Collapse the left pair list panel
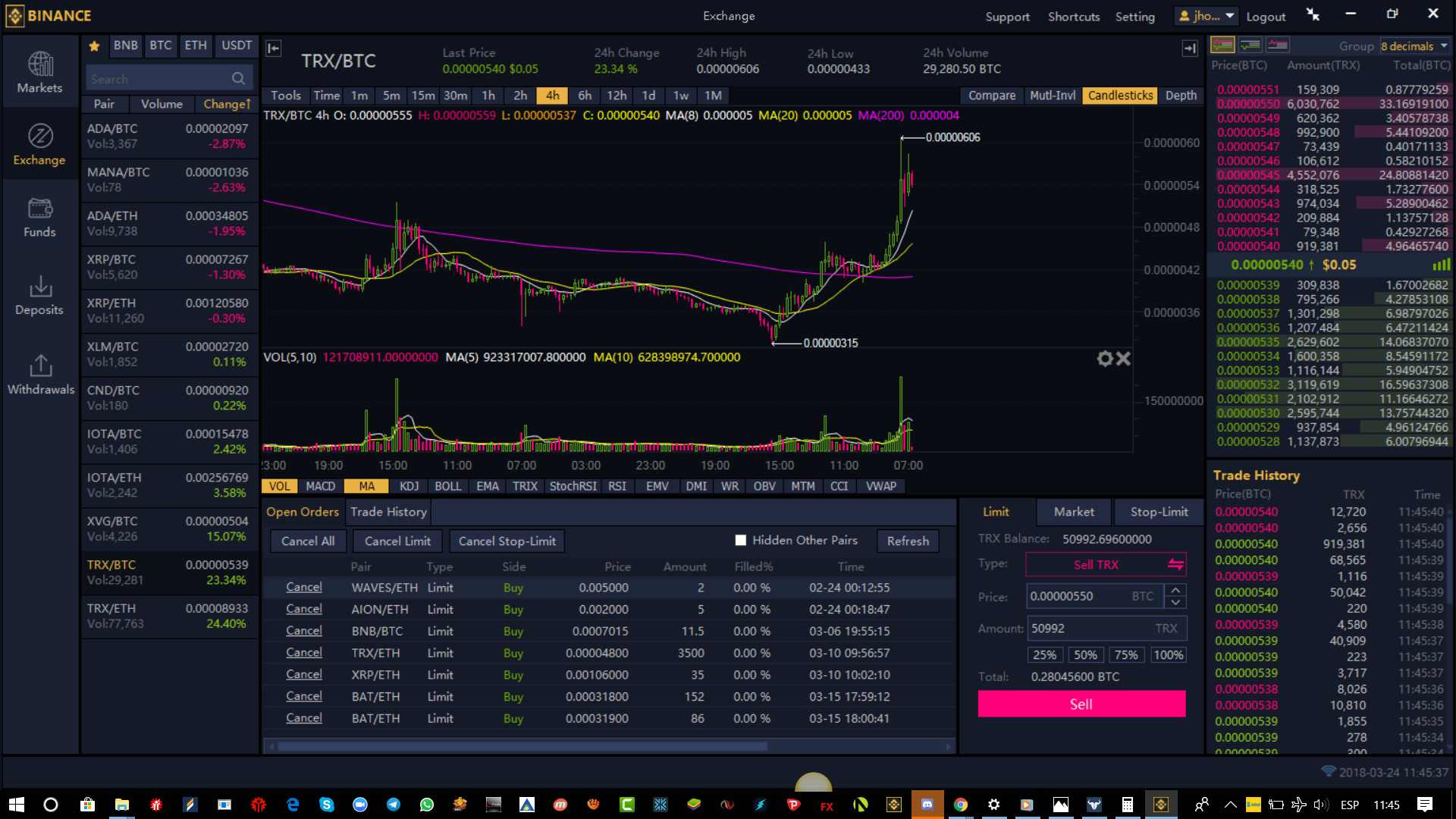 pyautogui.click(x=274, y=49)
